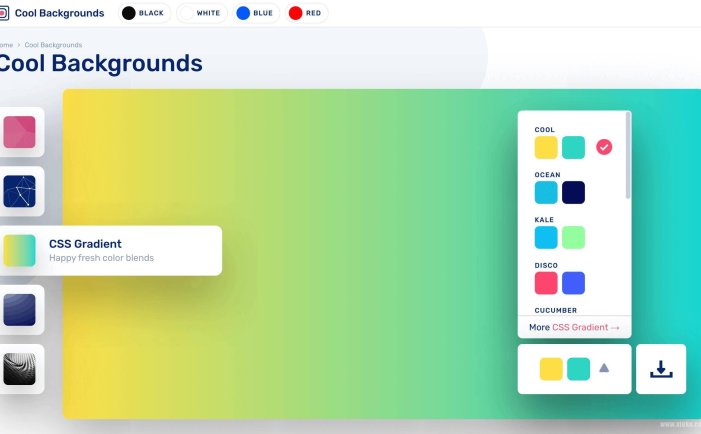The height and width of the screenshot is (434, 701).
Task: Click the Black color filter pill
Action: [143, 13]
